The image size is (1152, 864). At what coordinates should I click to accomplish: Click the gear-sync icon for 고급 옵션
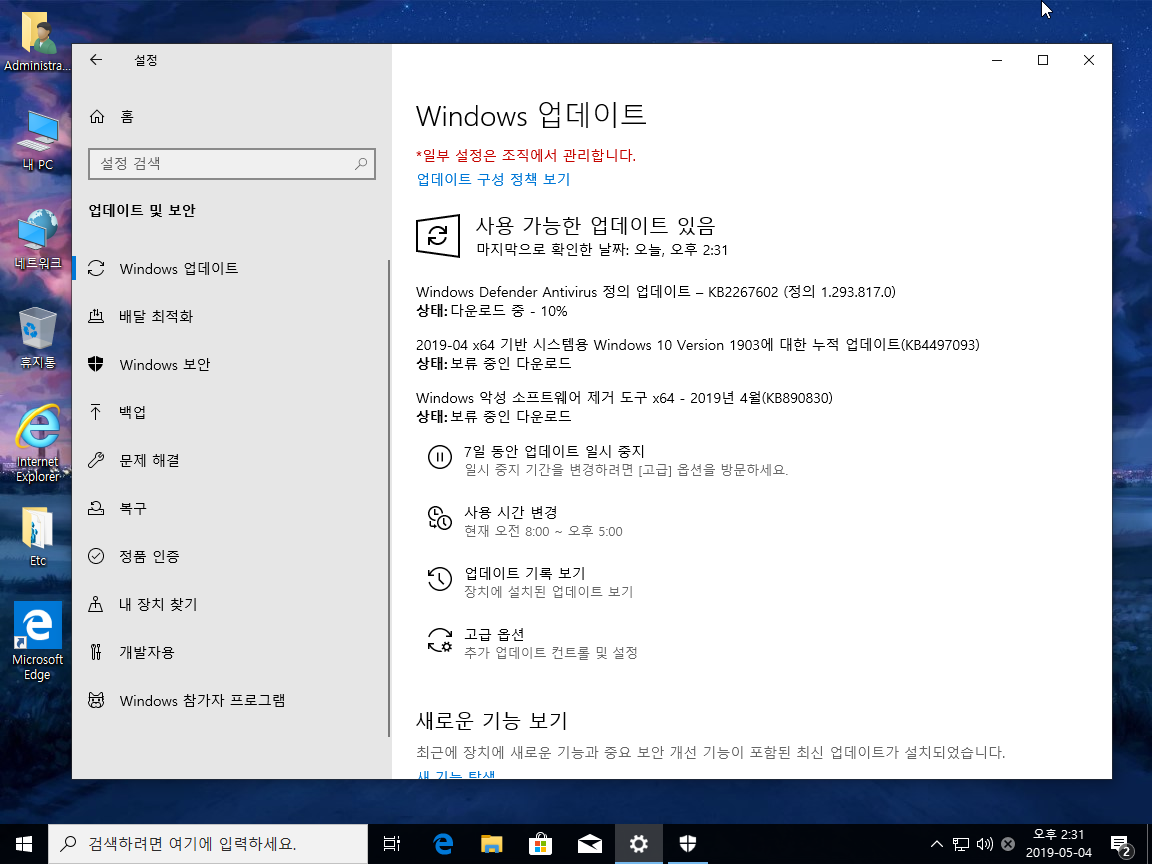(x=439, y=640)
